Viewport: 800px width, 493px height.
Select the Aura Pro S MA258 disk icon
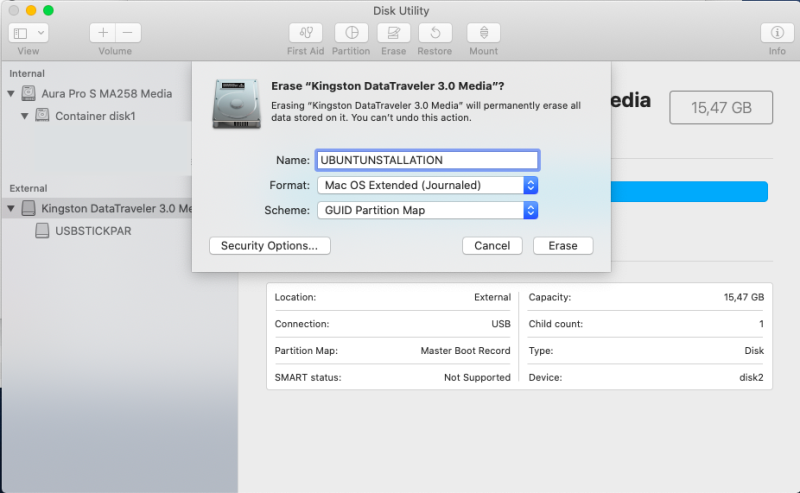point(29,93)
